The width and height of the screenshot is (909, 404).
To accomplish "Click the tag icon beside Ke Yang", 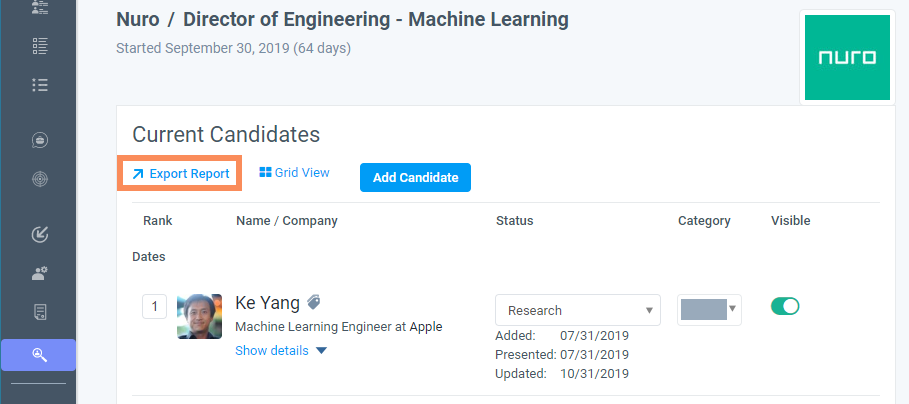I will (314, 302).
